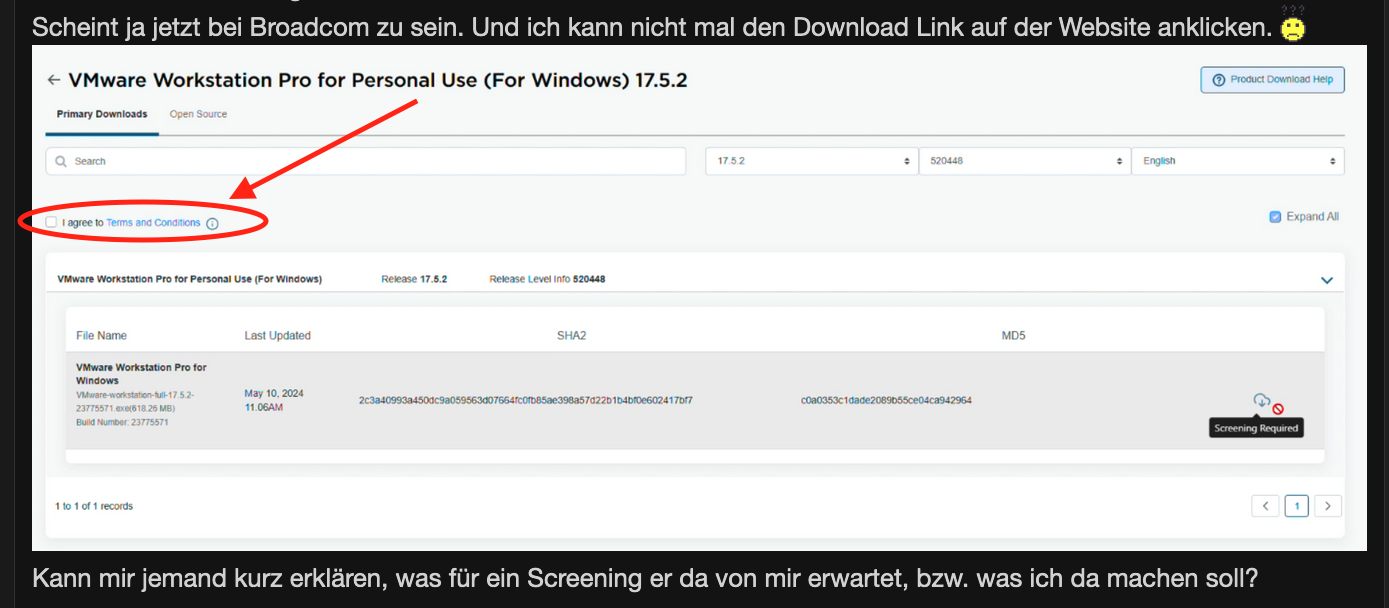Toggle the Expand All checkbox

coord(1275,217)
